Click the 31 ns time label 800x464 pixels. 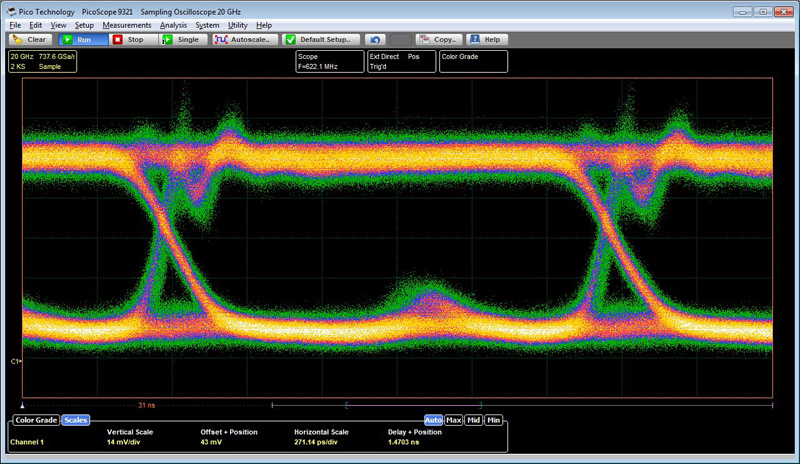click(x=146, y=405)
